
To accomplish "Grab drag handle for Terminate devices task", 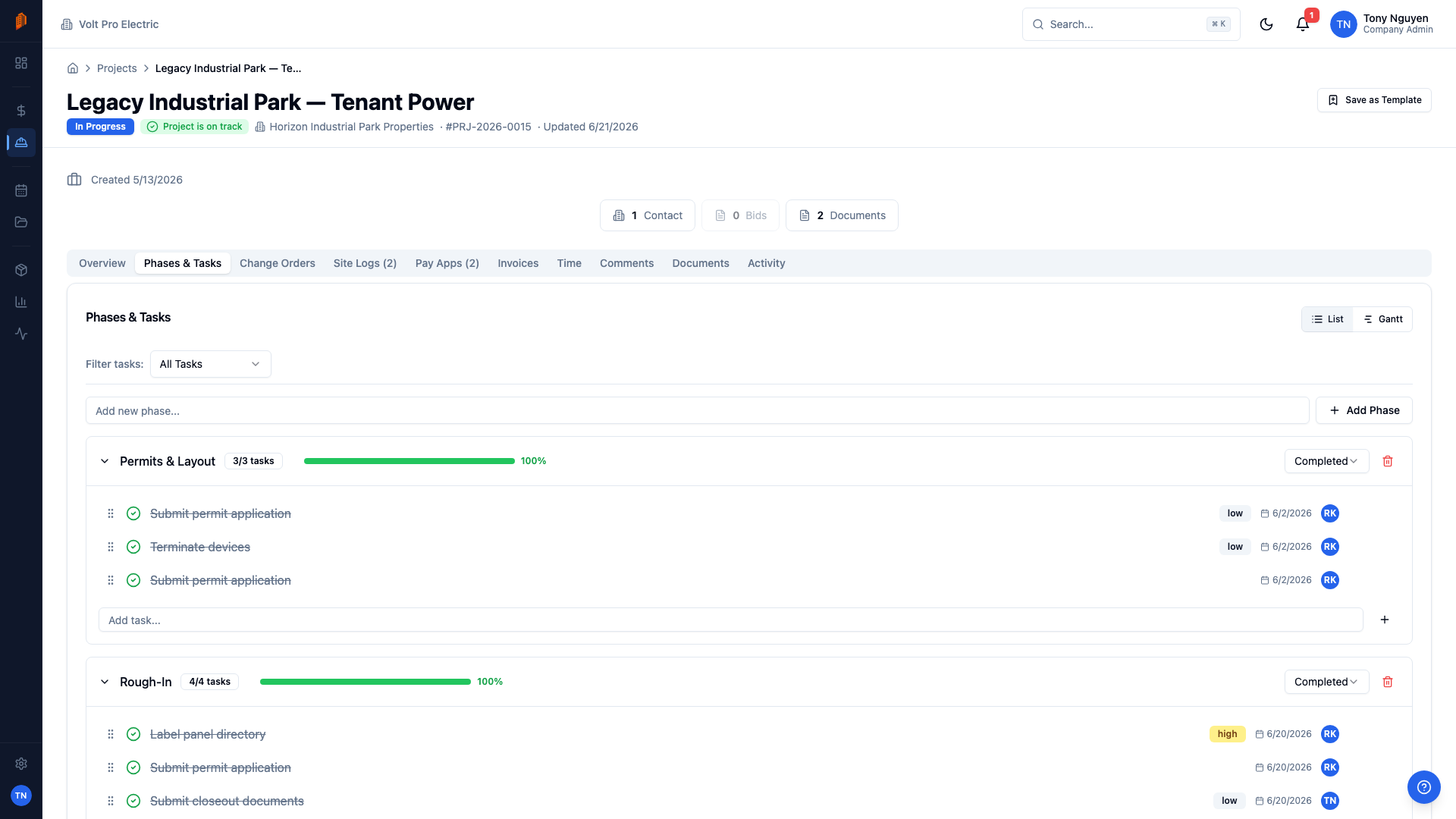I will pos(111,547).
